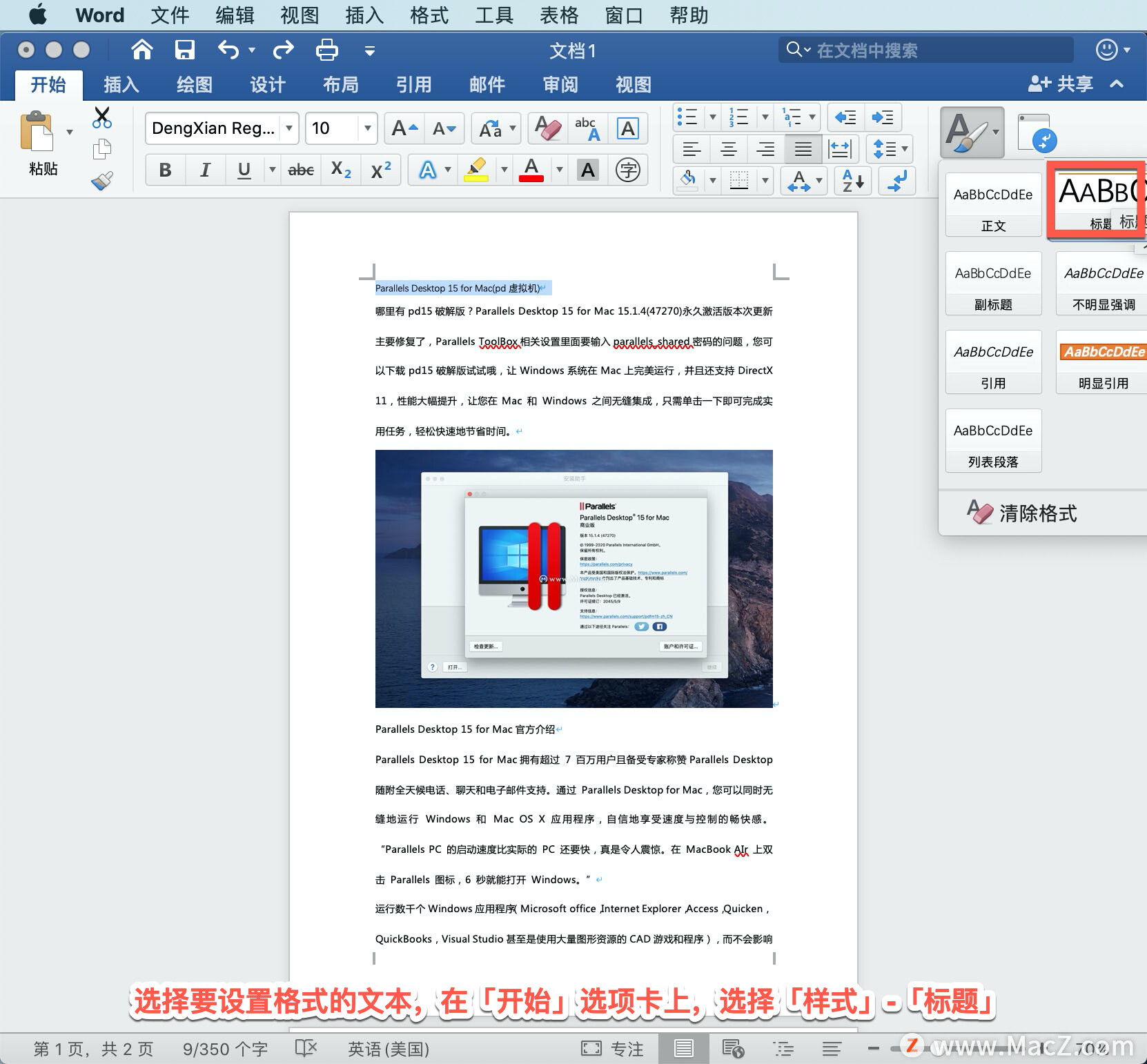Screen dimensions: 1147x1064
Task: Open feedback smiley icon
Action: point(1106,50)
